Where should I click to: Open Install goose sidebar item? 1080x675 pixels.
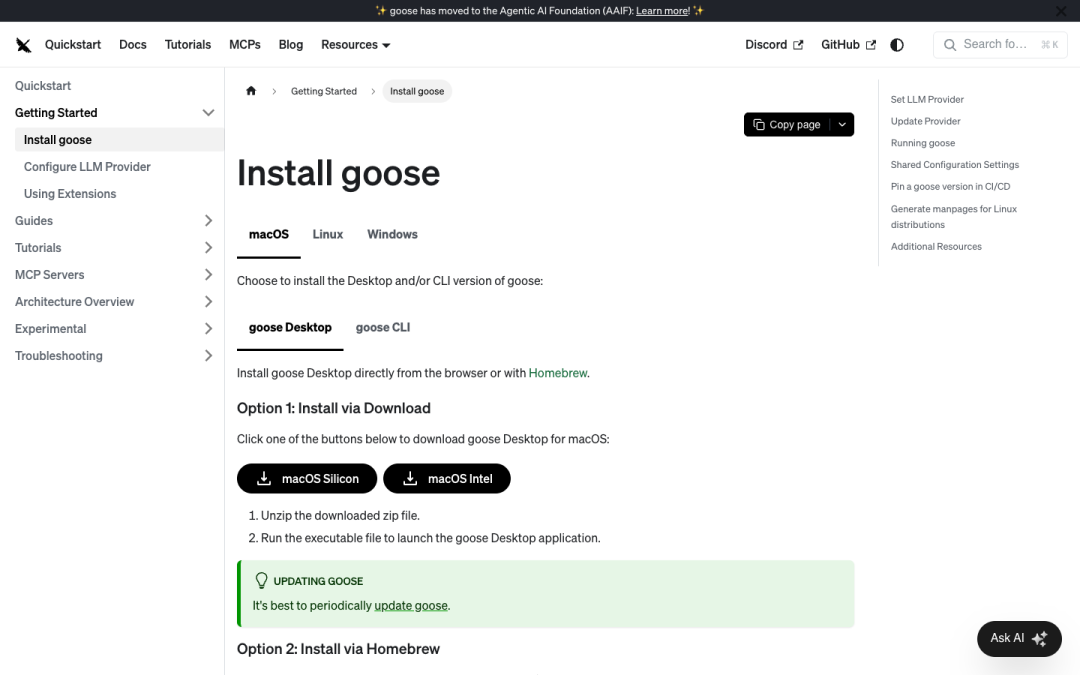pos(120,140)
